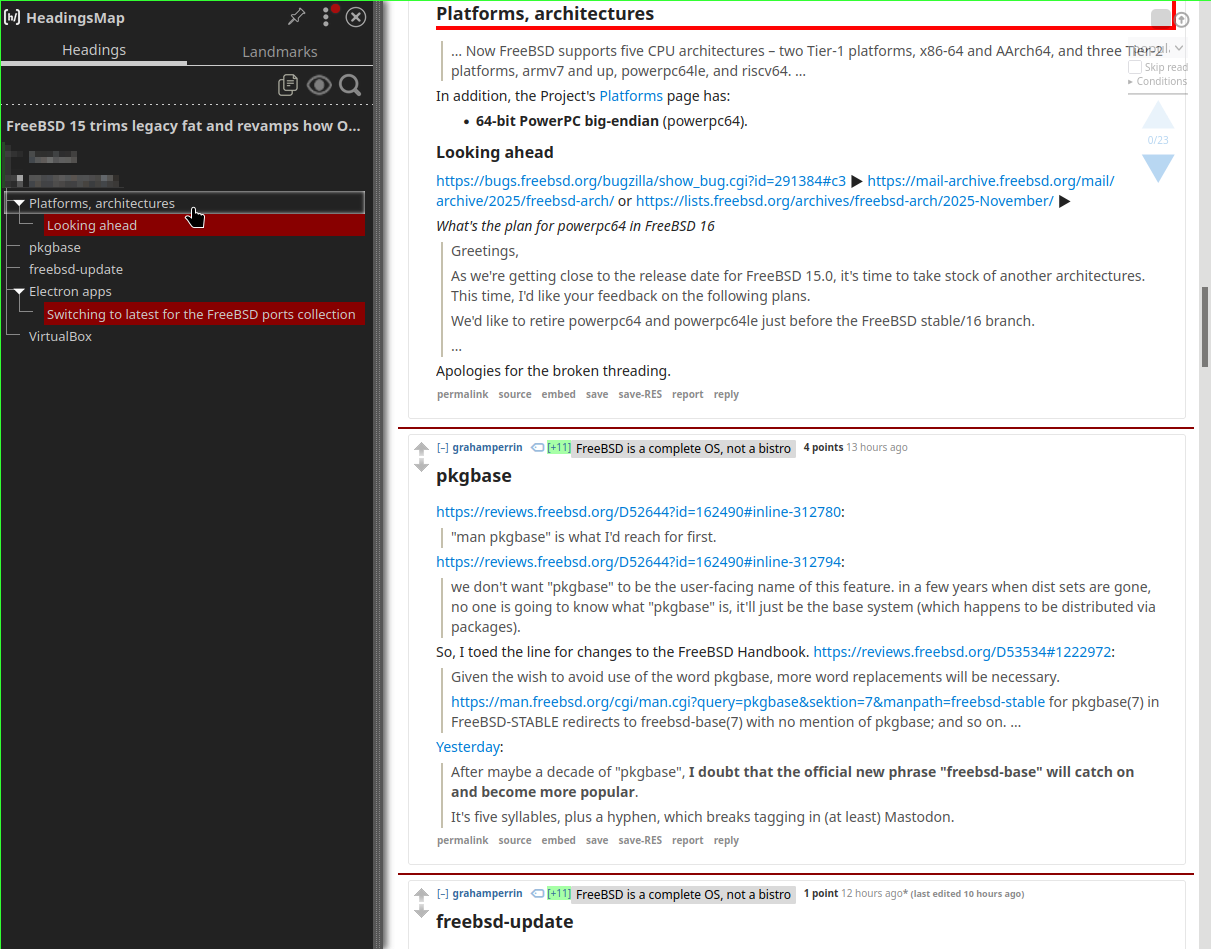The width and height of the screenshot is (1211, 949).
Task: Open the HeadingsMap three-dot options menu
Action: click(x=325, y=17)
